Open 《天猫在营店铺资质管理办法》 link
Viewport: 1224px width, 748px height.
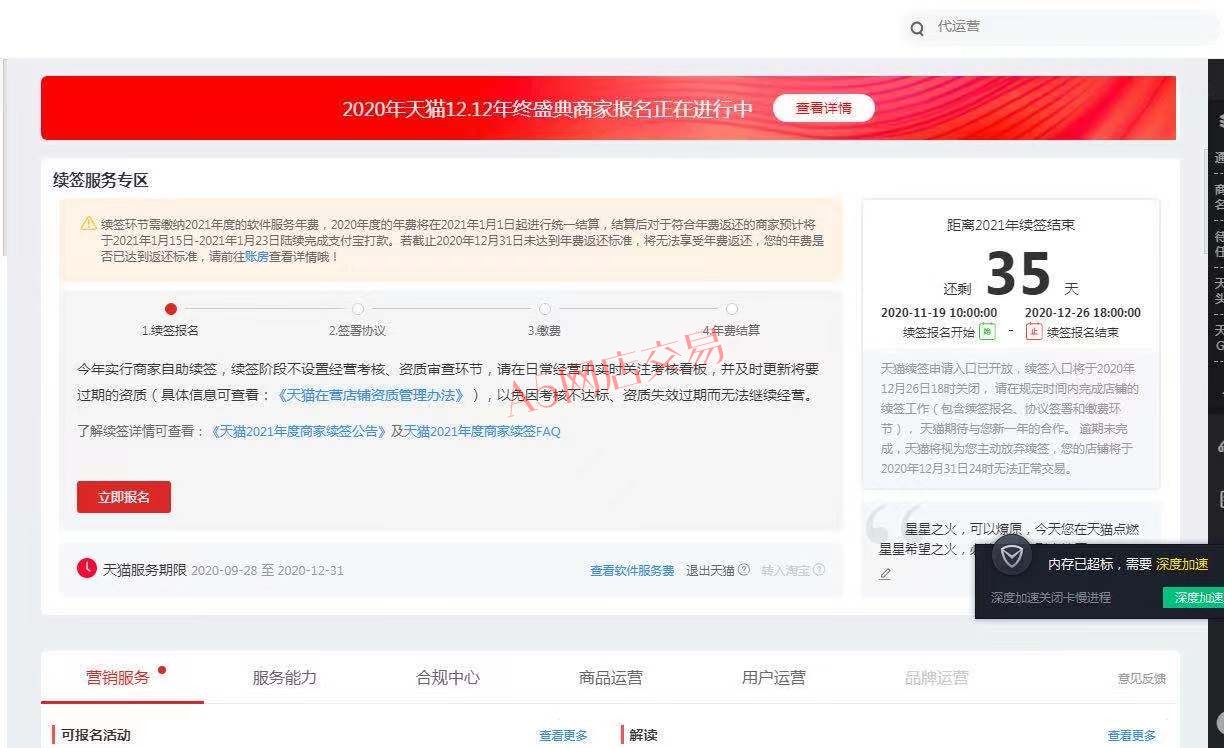coord(372,395)
